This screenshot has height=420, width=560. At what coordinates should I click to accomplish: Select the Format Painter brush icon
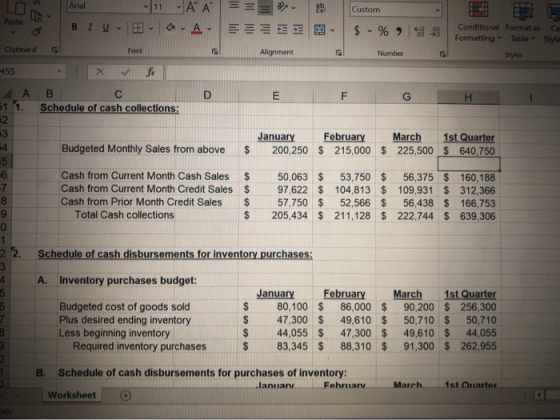point(36,32)
